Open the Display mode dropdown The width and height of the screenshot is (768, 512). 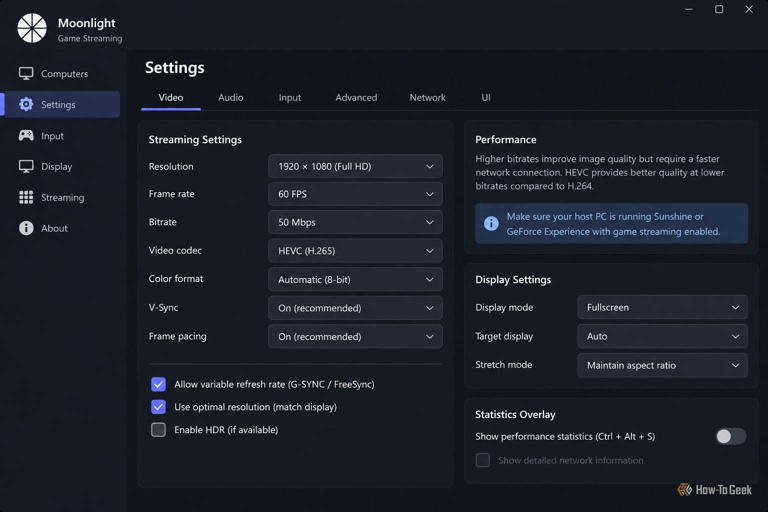(x=662, y=308)
